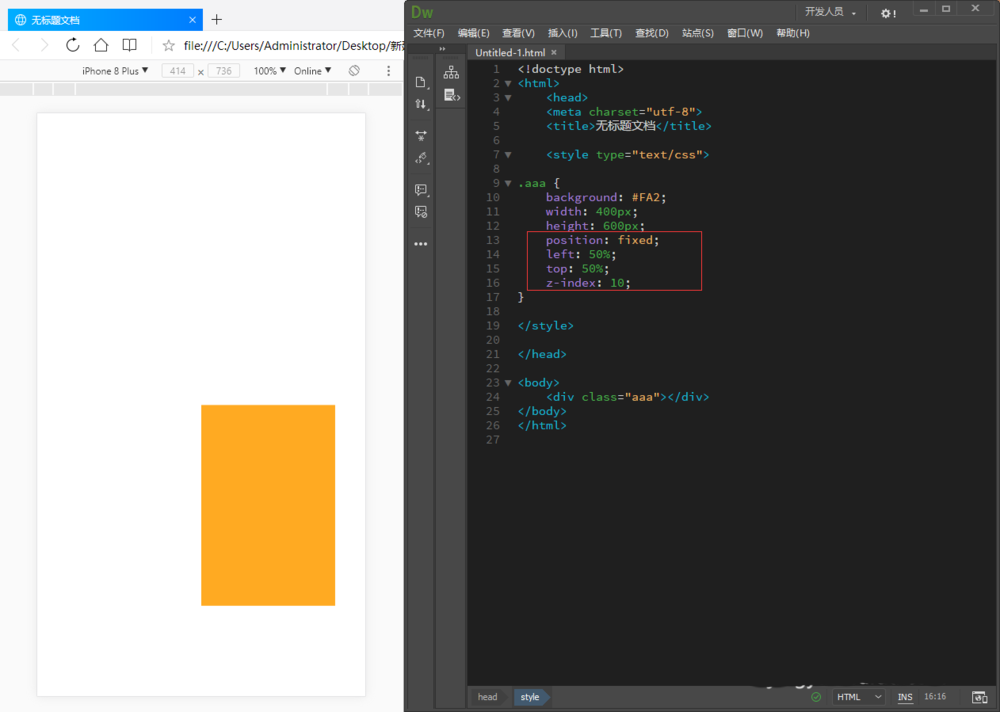
Task: Open the 100% zoom dropdown
Action: coord(269,71)
